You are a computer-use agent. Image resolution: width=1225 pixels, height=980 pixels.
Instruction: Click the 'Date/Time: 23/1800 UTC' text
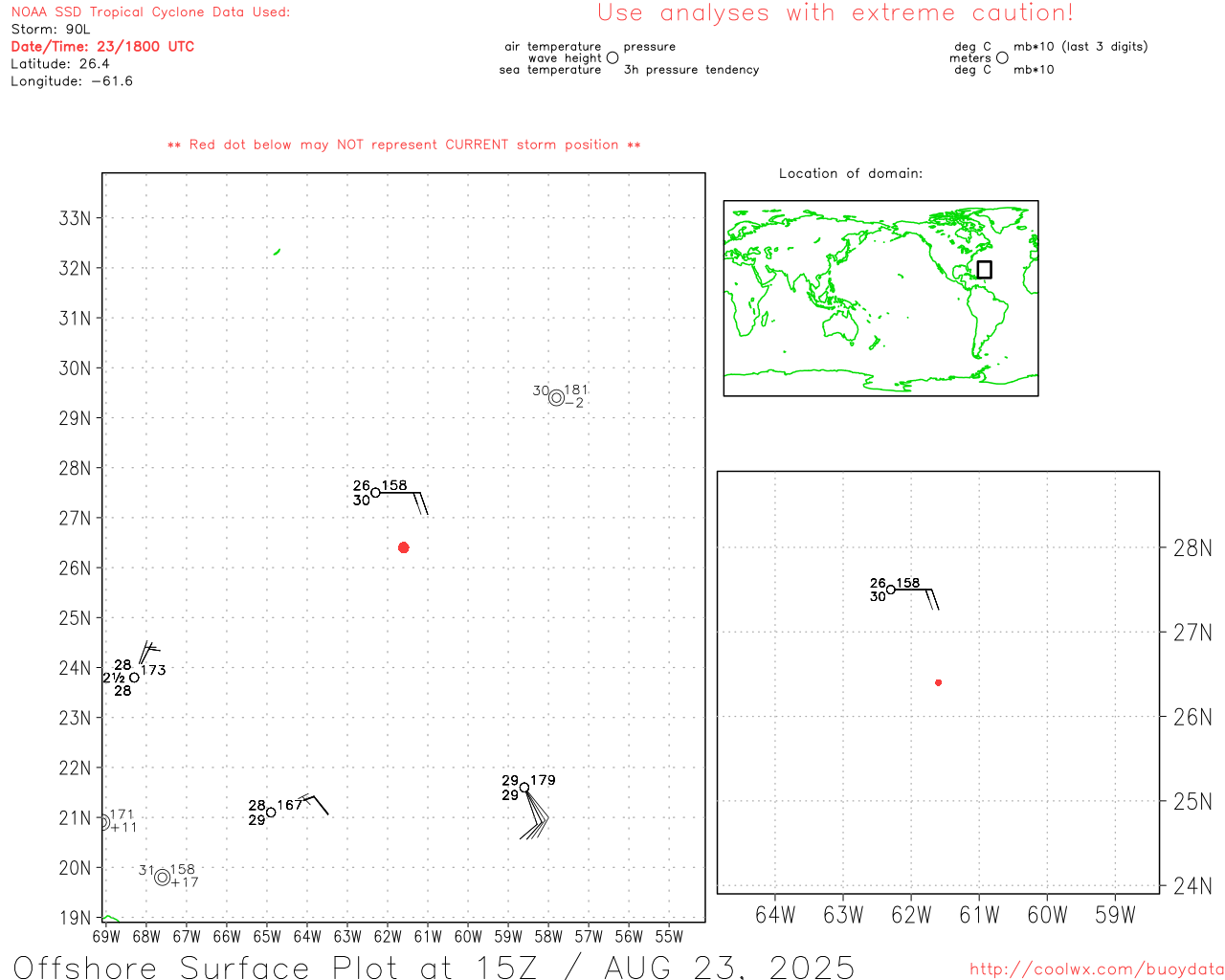coord(102,46)
